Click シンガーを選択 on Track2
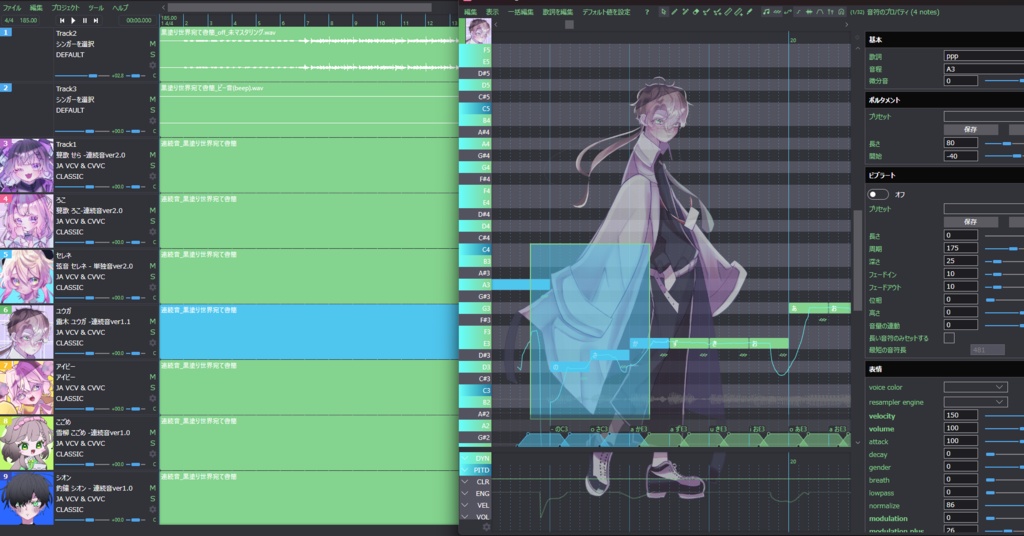 75,44
